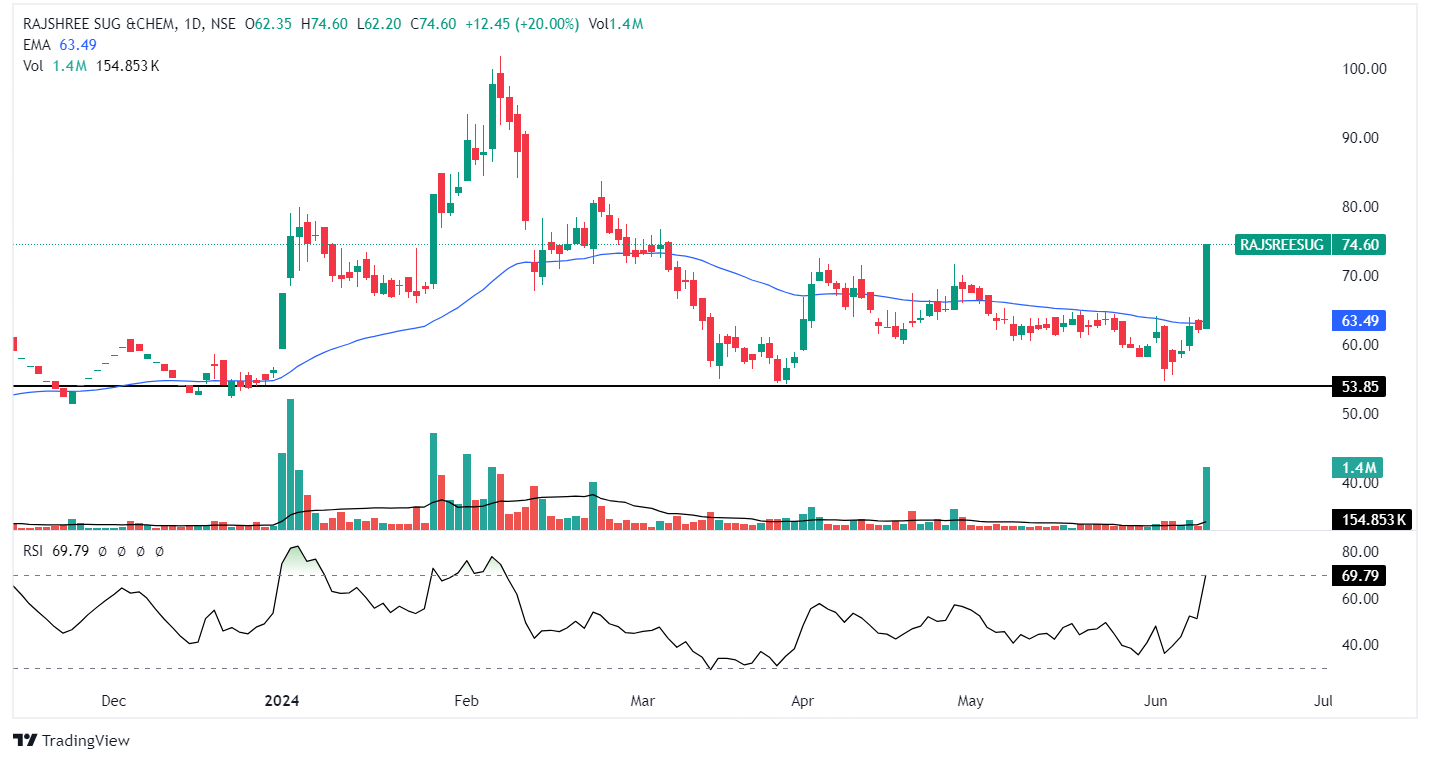Click the blue 63.49 EMA price label
This screenshot has width=1430, height=762.
click(x=1356, y=321)
